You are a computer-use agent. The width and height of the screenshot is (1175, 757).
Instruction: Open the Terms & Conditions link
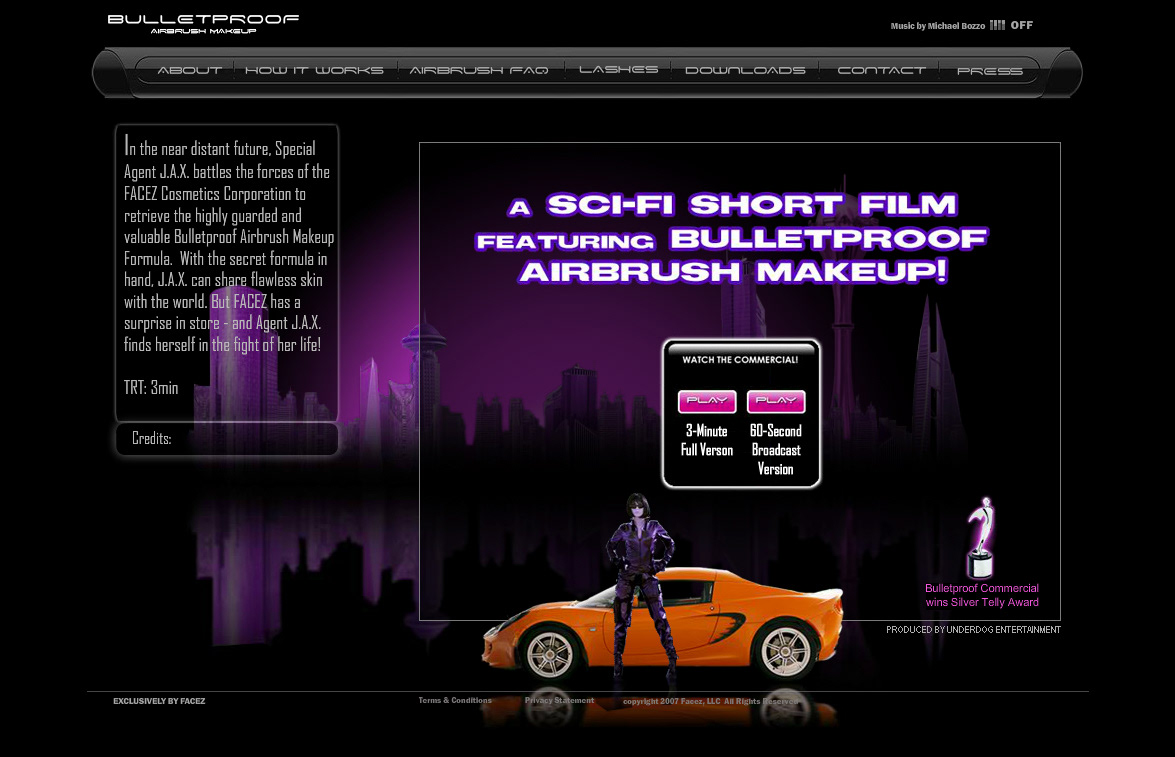pos(455,700)
